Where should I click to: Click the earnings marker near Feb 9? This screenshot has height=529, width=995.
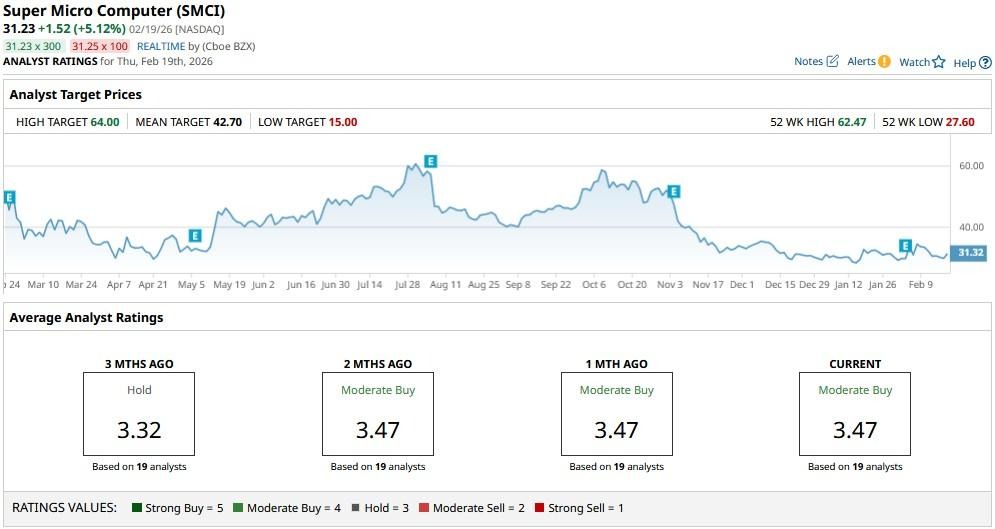[906, 245]
